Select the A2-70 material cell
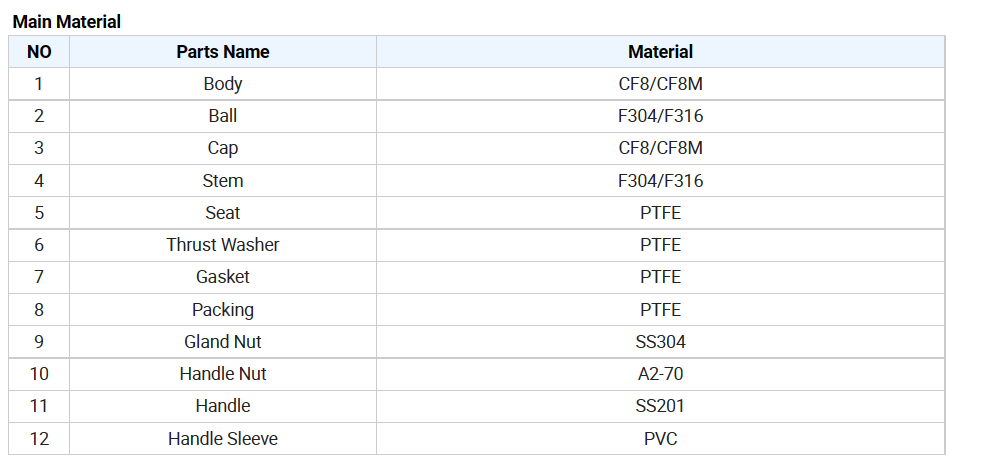Viewport: 995px width, 469px height. [x=661, y=374]
